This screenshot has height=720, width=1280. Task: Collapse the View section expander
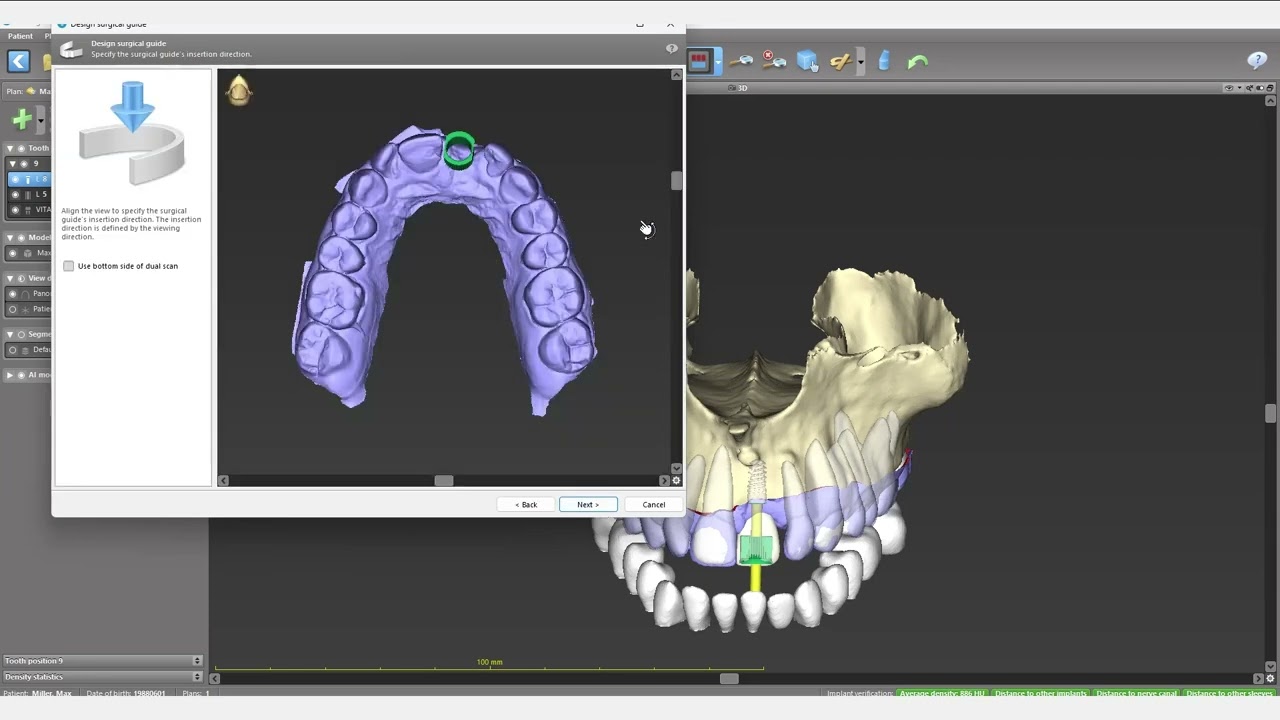click(10, 278)
